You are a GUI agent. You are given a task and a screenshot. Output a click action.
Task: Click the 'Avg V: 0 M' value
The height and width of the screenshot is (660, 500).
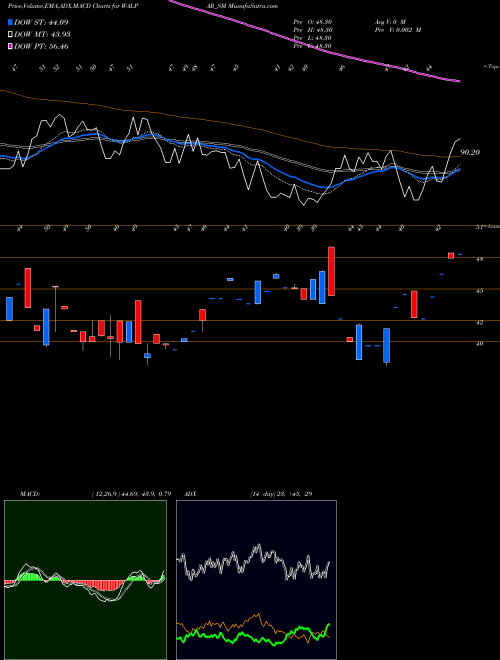(x=390, y=21)
